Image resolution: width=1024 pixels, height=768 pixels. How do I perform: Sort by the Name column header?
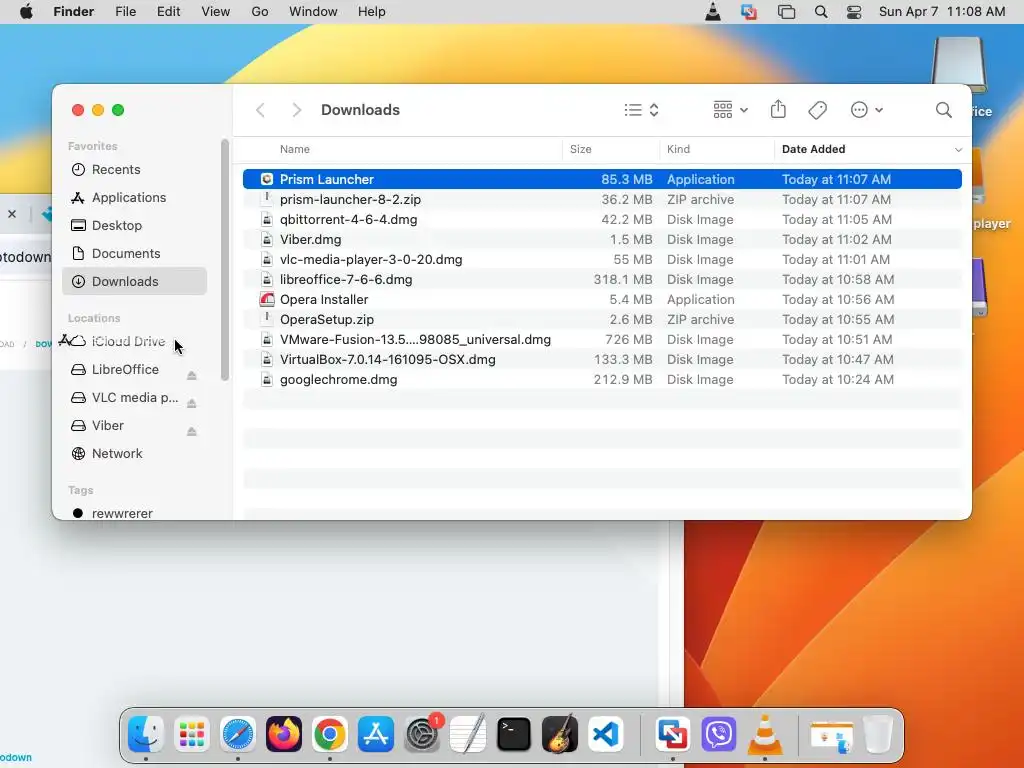[x=295, y=150]
